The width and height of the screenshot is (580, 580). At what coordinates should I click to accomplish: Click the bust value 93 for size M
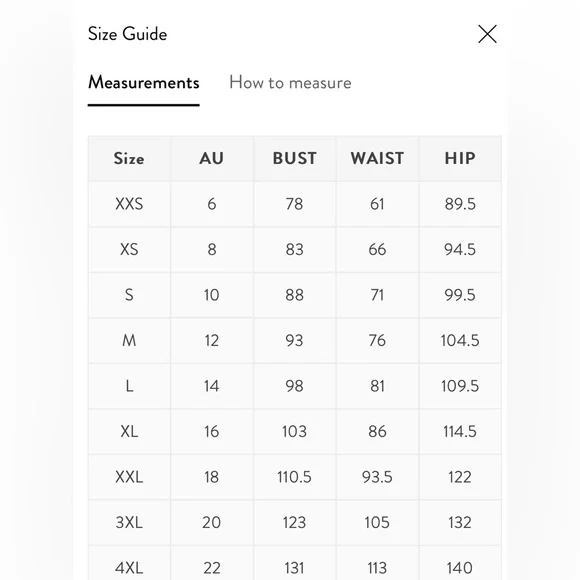(x=294, y=341)
